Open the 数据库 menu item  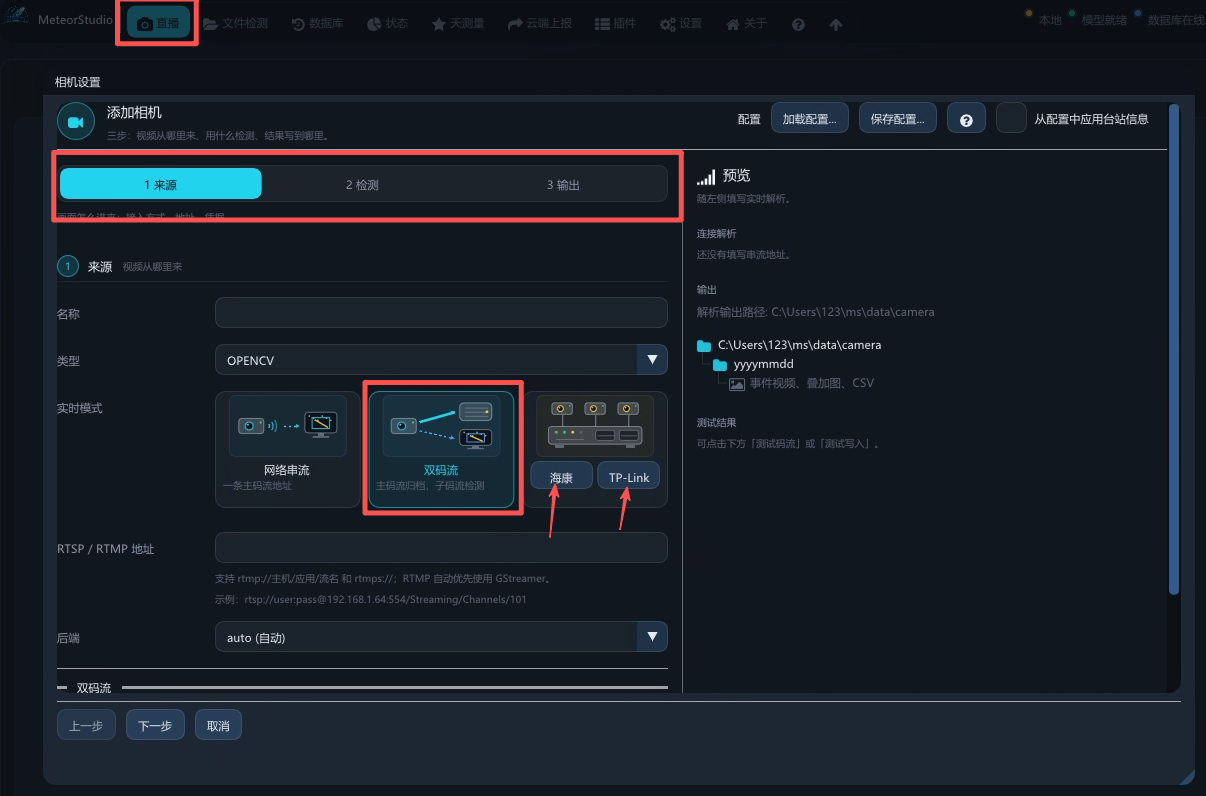point(318,23)
